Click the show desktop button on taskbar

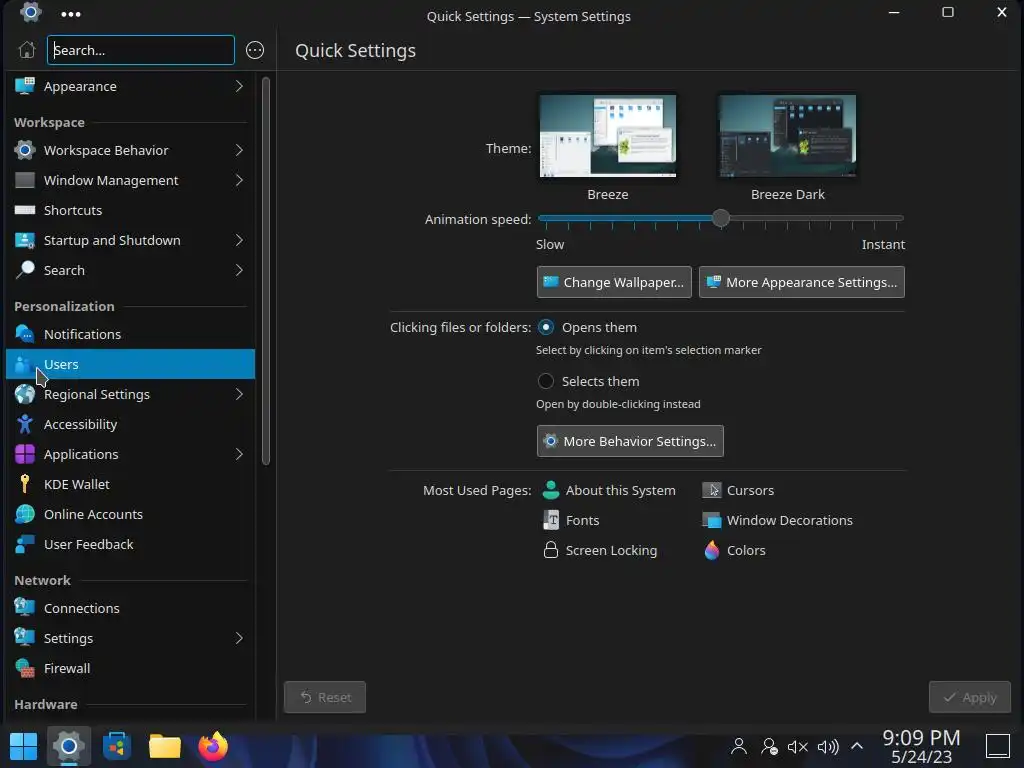click(x=997, y=746)
